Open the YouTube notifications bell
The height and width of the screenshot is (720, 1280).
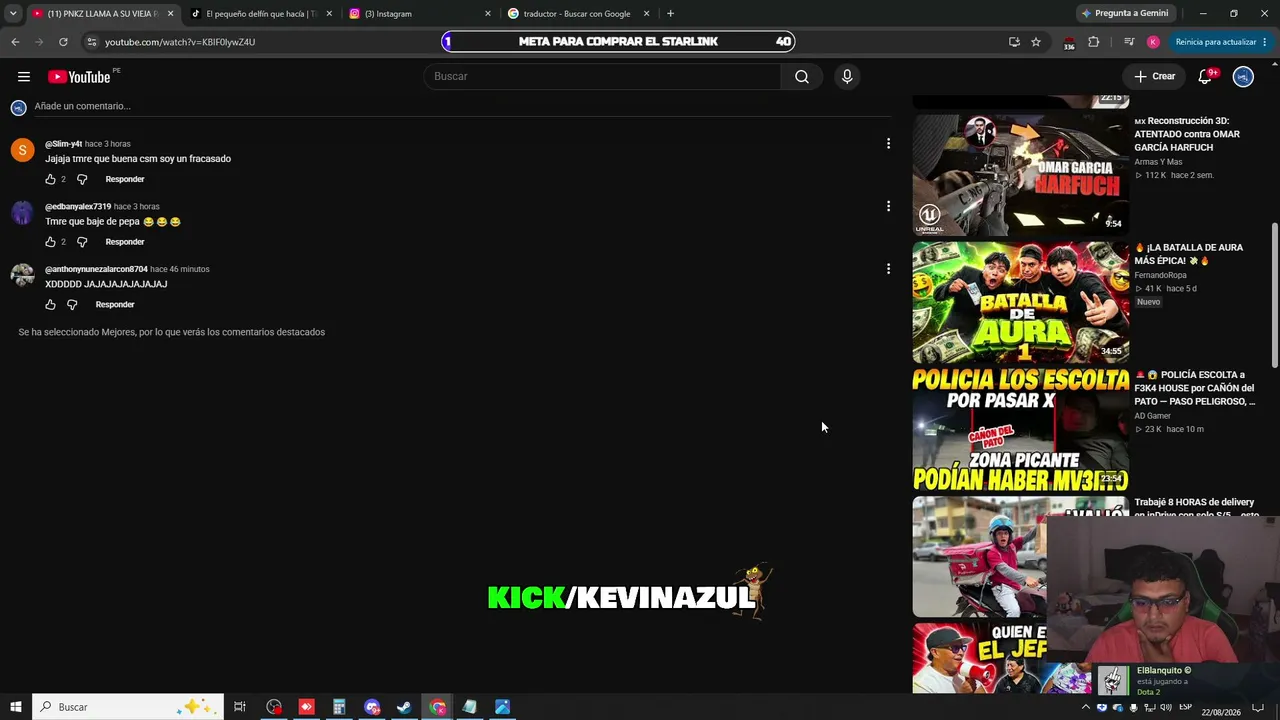coord(1205,77)
